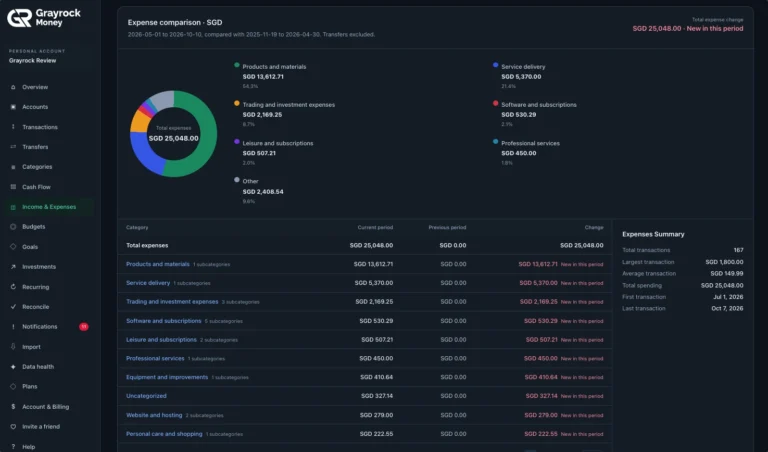Click the Budgets circle icon
Viewport: 768px width, 452px height.
coord(13,227)
